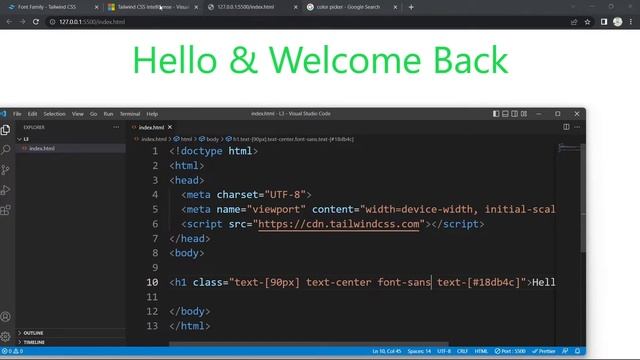Open the View menu
Image resolution: width=640 pixels, height=360 pixels.
[78, 114]
